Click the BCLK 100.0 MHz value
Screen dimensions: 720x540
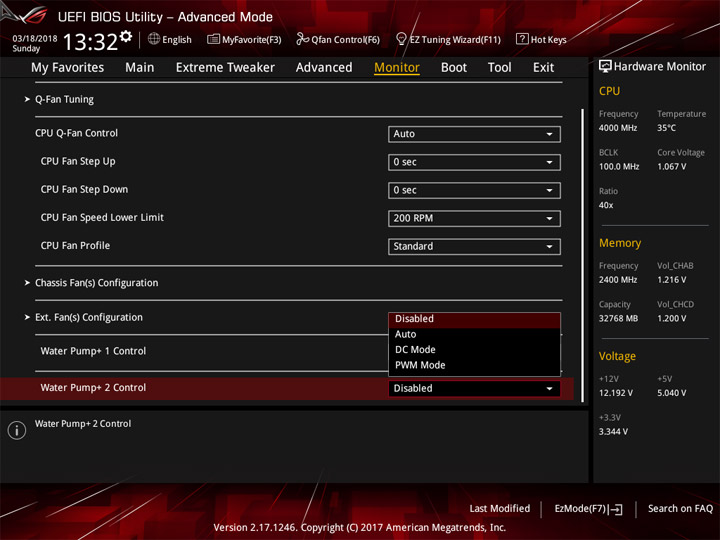619,167
